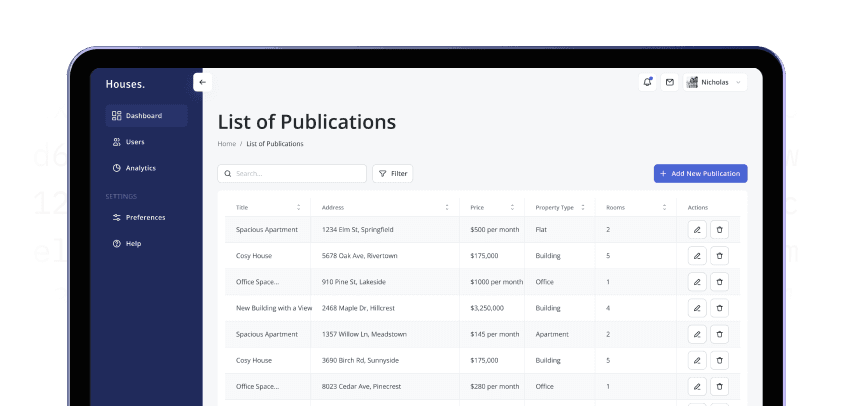Click the magnifier icon in search box
The height and width of the screenshot is (406, 851).
[228, 174]
